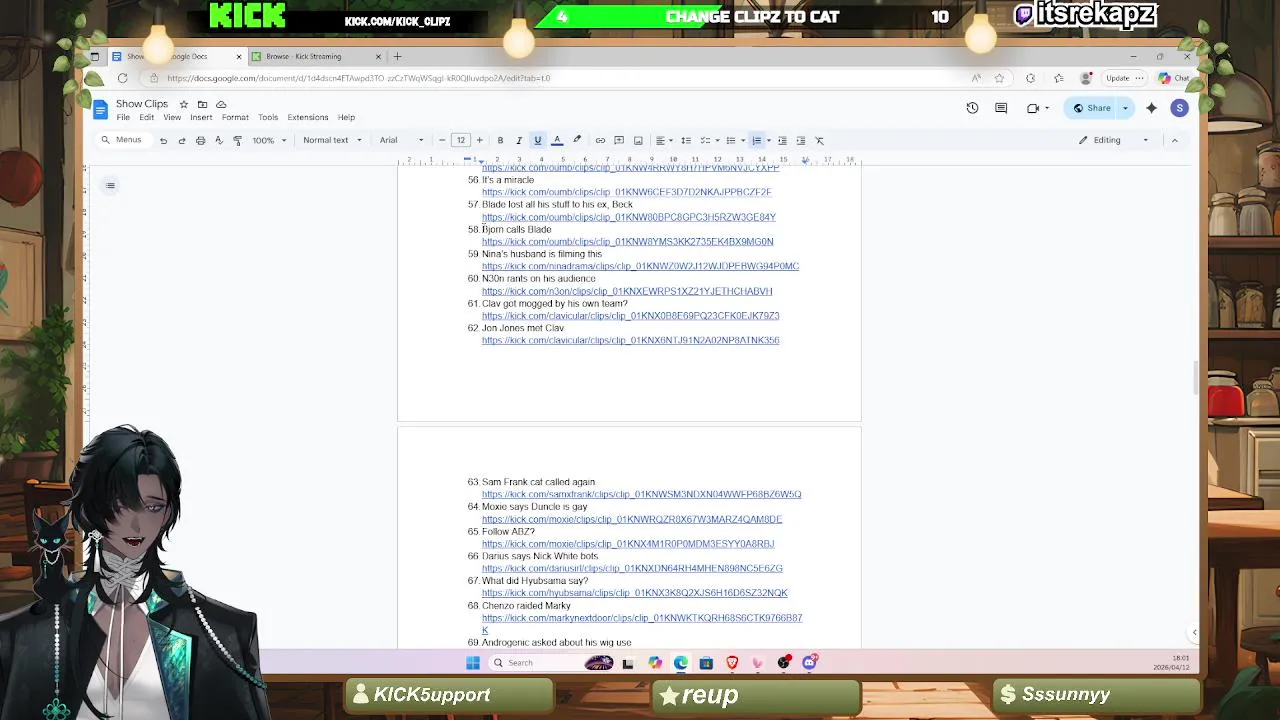Undo the last edit in Docs toolbar
Viewport: 1280px width, 720px height.
point(163,140)
